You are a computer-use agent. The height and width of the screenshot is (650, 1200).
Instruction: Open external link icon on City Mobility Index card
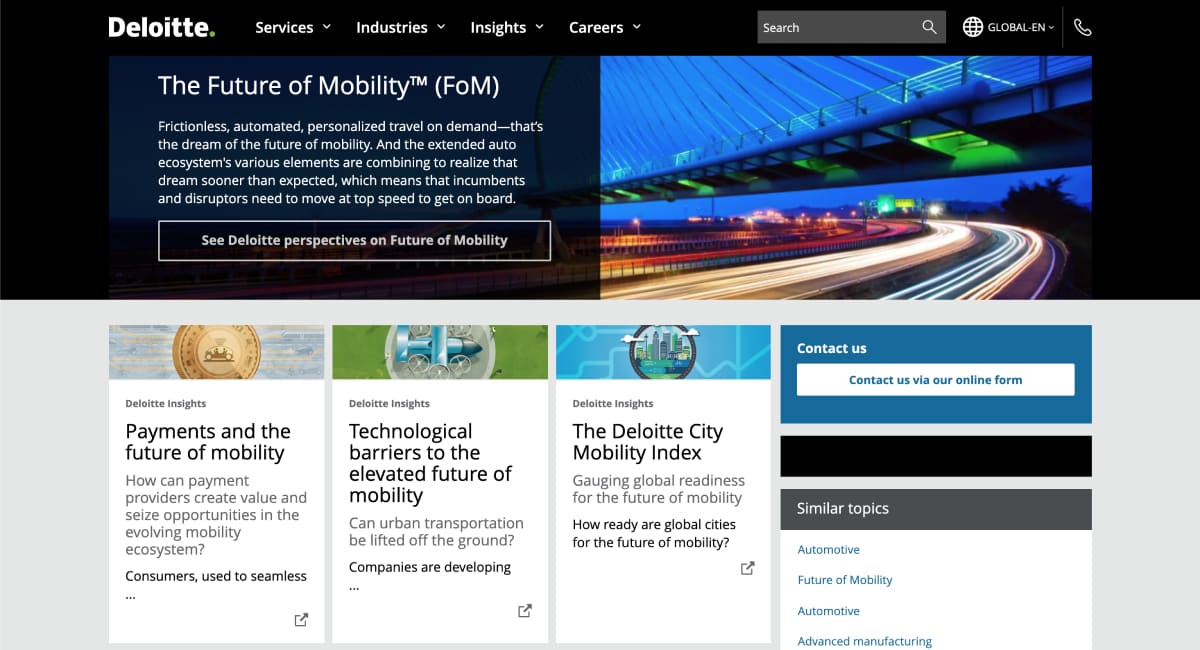(x=747, y=568)
